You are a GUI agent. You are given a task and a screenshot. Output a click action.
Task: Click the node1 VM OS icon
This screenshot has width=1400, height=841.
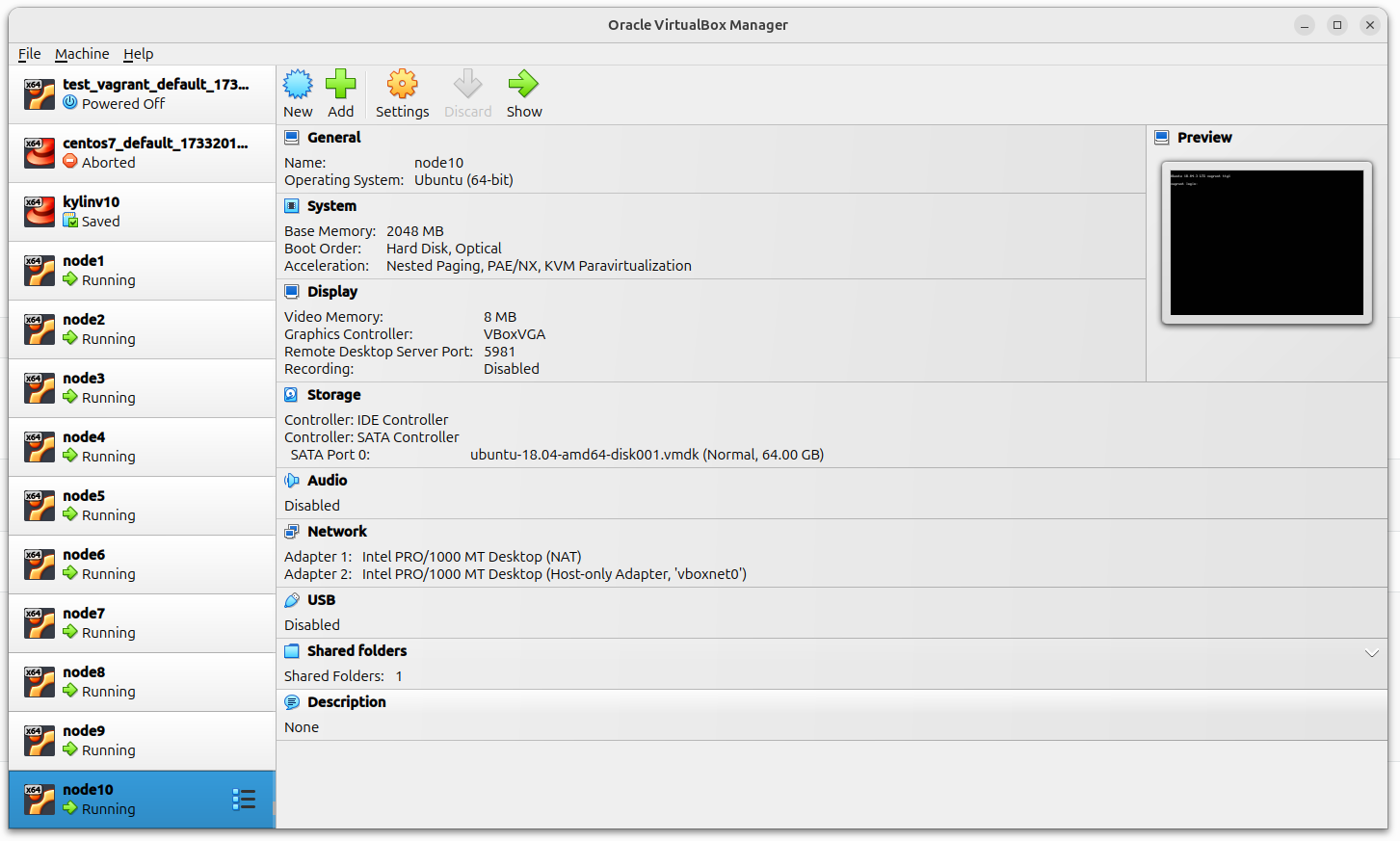(40, 271)
